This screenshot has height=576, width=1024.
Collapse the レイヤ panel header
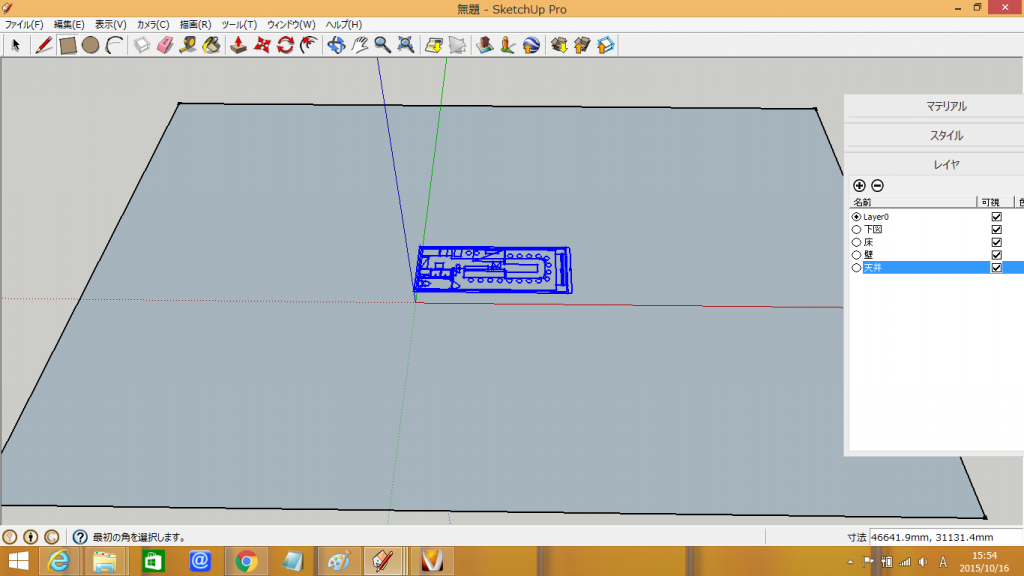click(945, 164)
